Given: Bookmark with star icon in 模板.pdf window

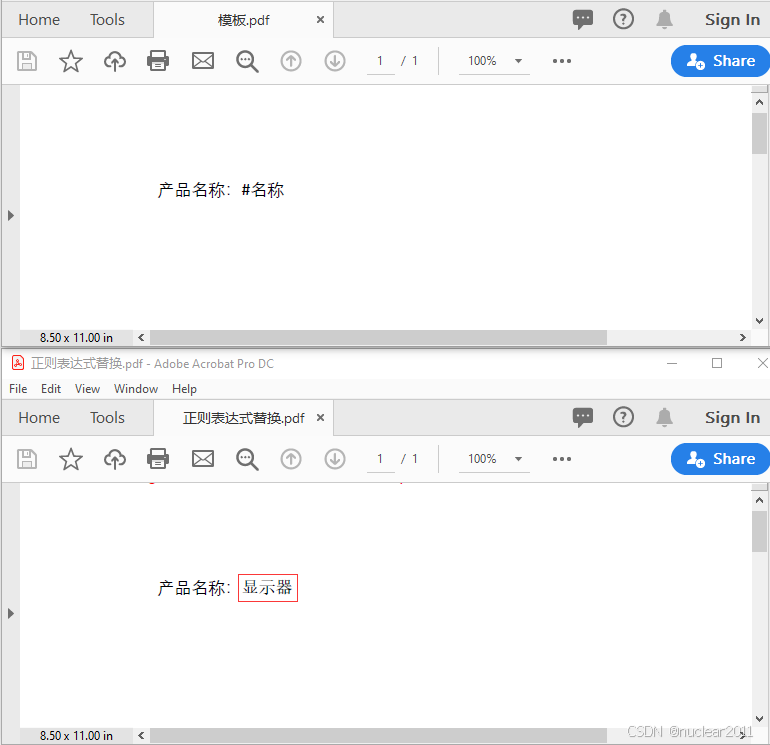Looking at the screenshot, I should [71, 61].
